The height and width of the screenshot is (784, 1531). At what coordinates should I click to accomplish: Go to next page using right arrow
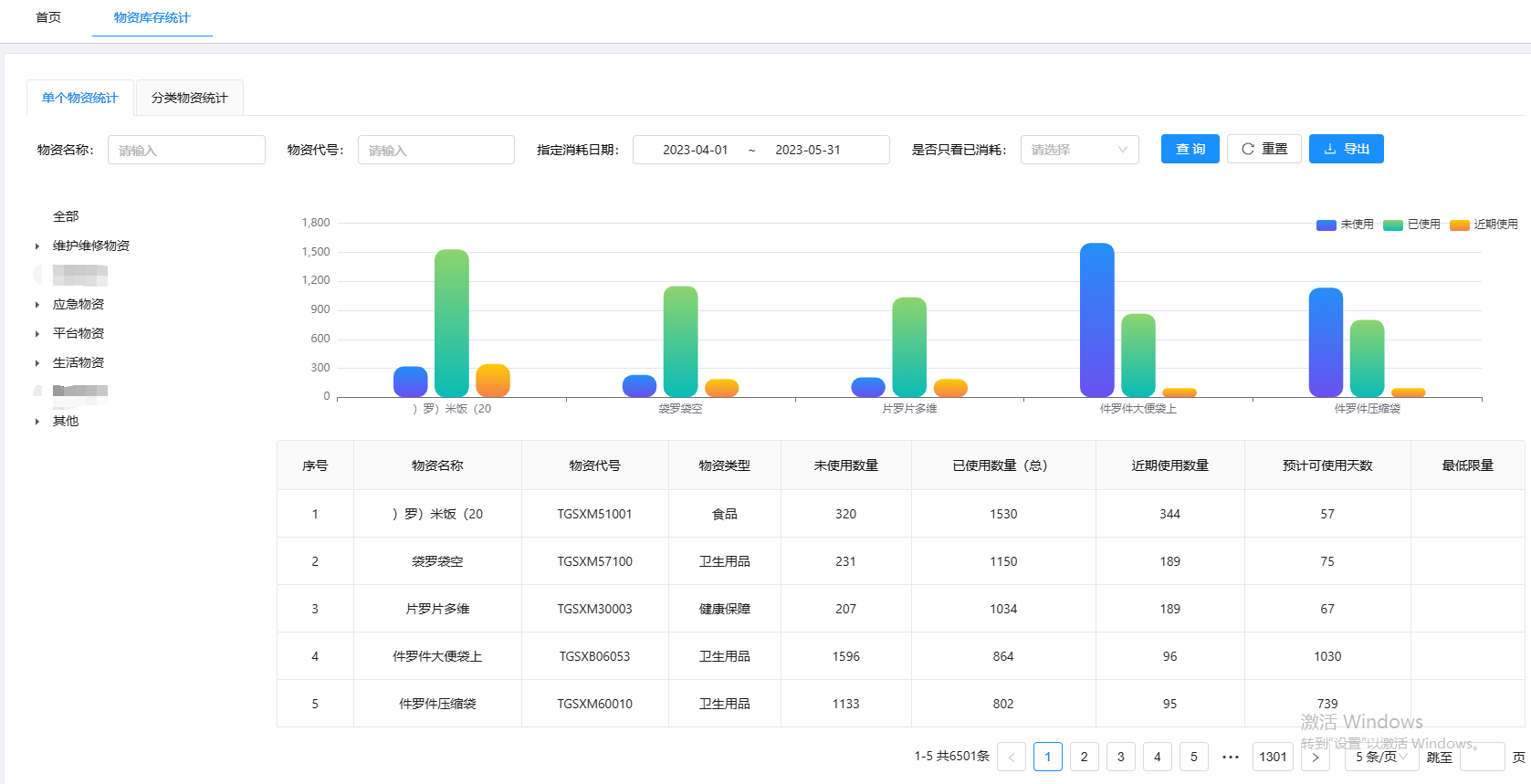1316,757
